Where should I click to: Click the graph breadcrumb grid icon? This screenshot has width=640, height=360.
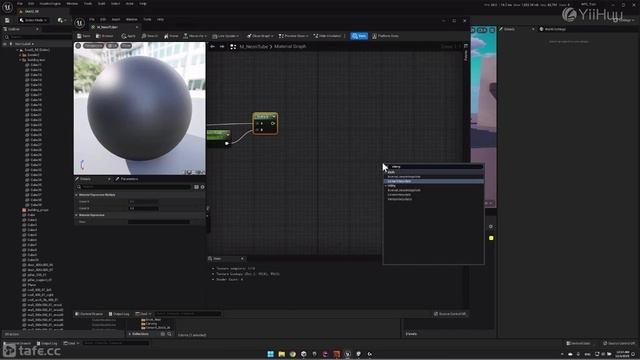[x=233, y=47]
